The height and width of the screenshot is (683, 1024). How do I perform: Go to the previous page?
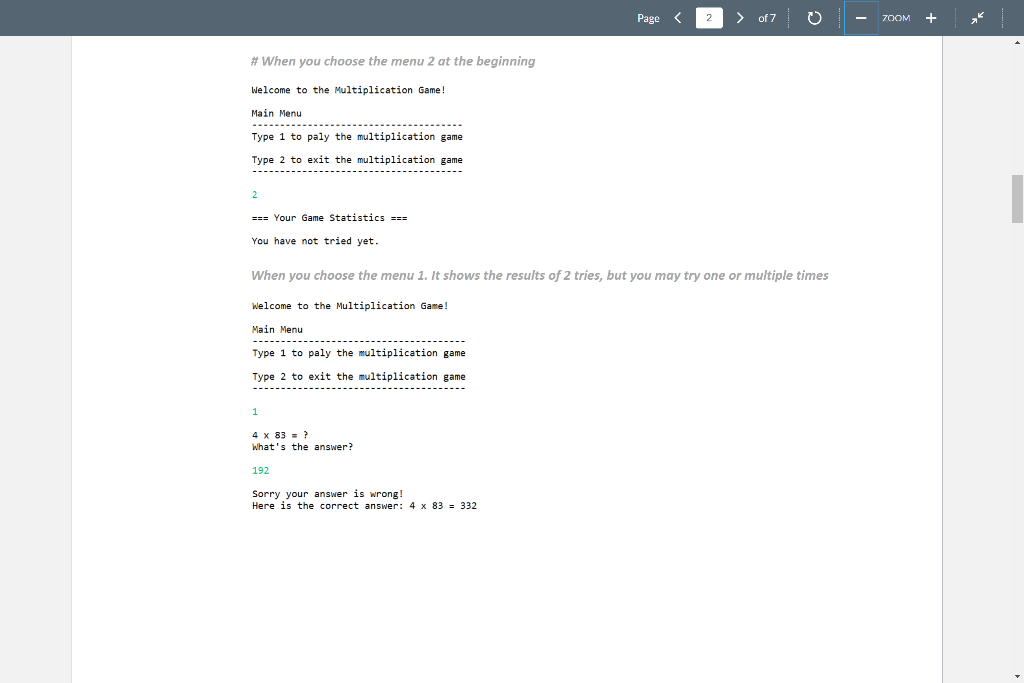coord(678,18)
